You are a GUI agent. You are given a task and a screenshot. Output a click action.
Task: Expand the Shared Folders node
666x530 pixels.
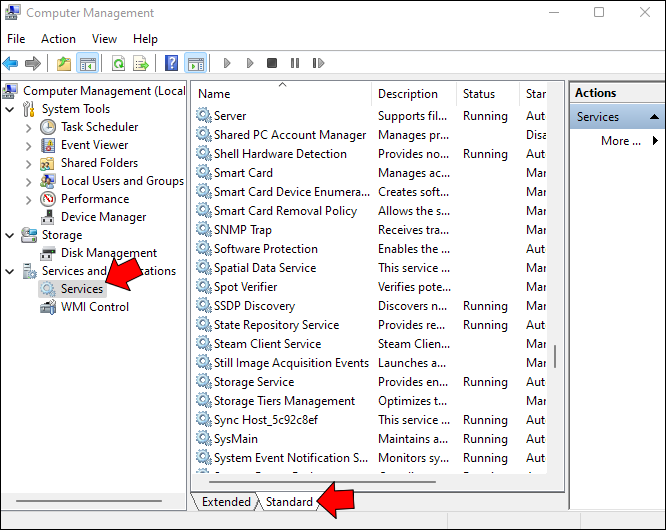[28, 164]
